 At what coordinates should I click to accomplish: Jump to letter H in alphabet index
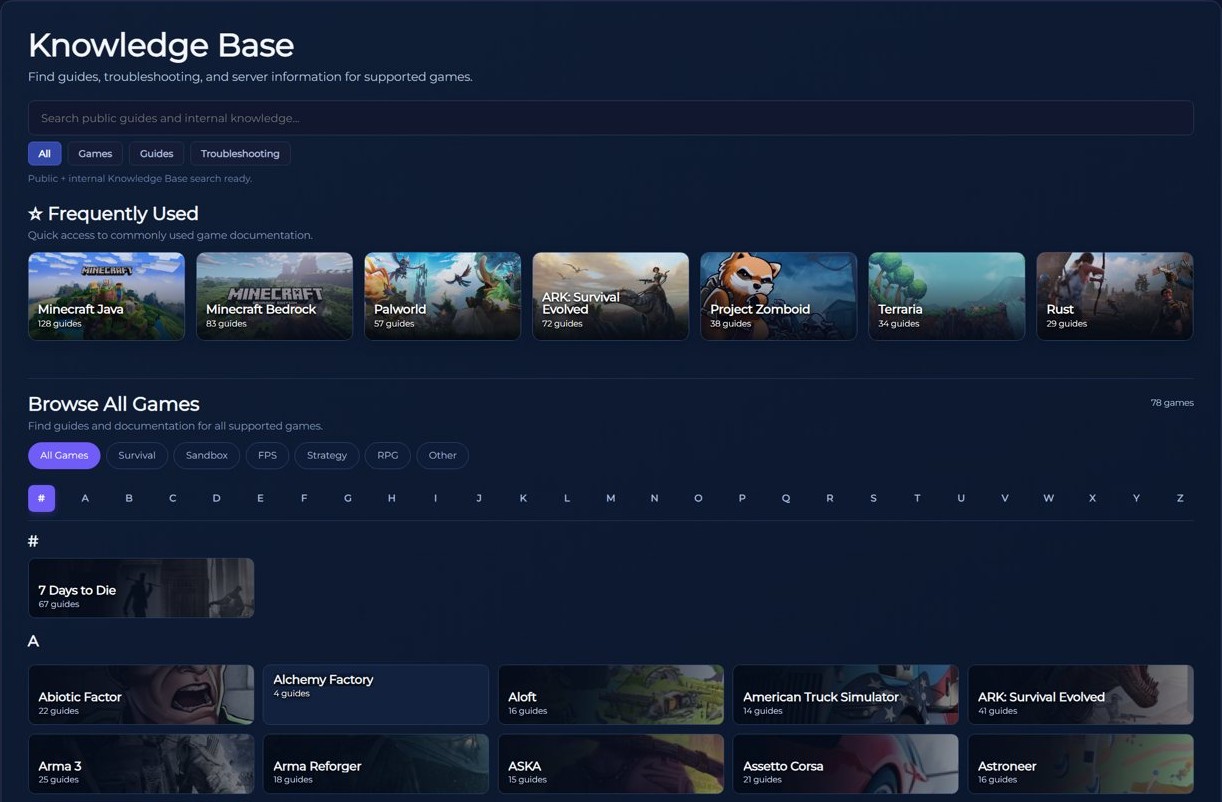[391, 498]
